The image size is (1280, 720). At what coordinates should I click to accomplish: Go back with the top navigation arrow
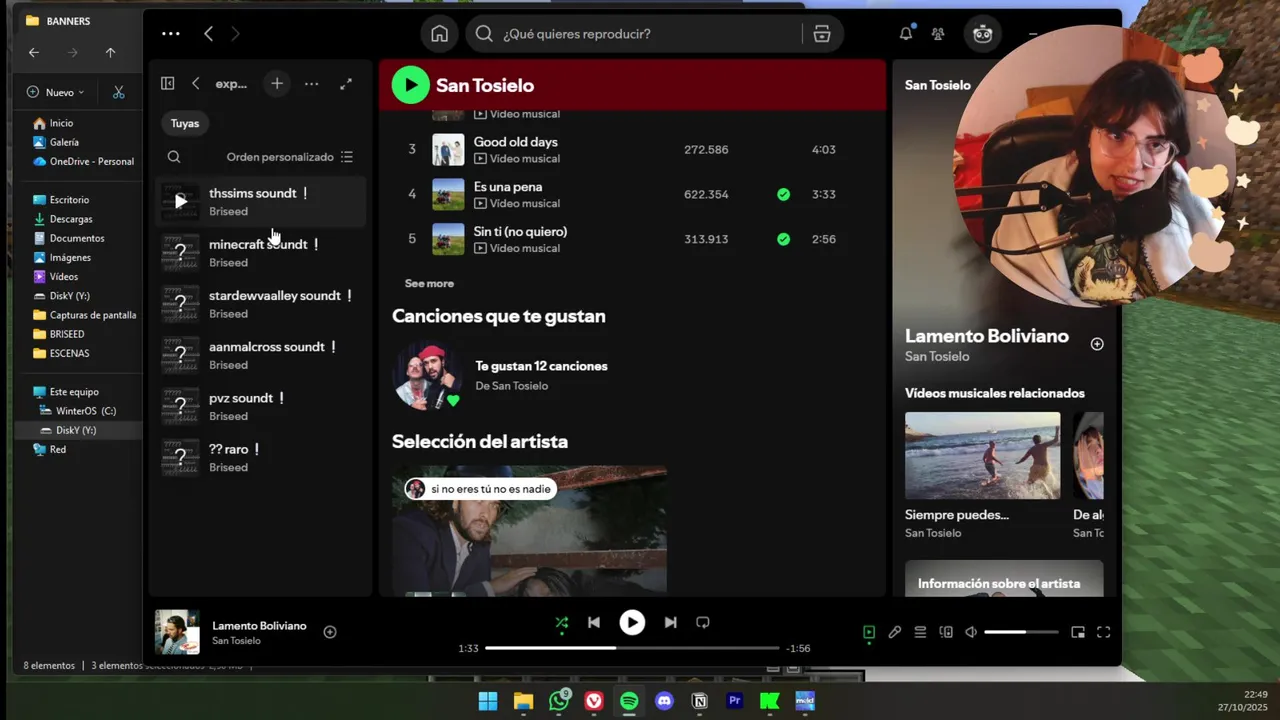(x=208, y=34)
